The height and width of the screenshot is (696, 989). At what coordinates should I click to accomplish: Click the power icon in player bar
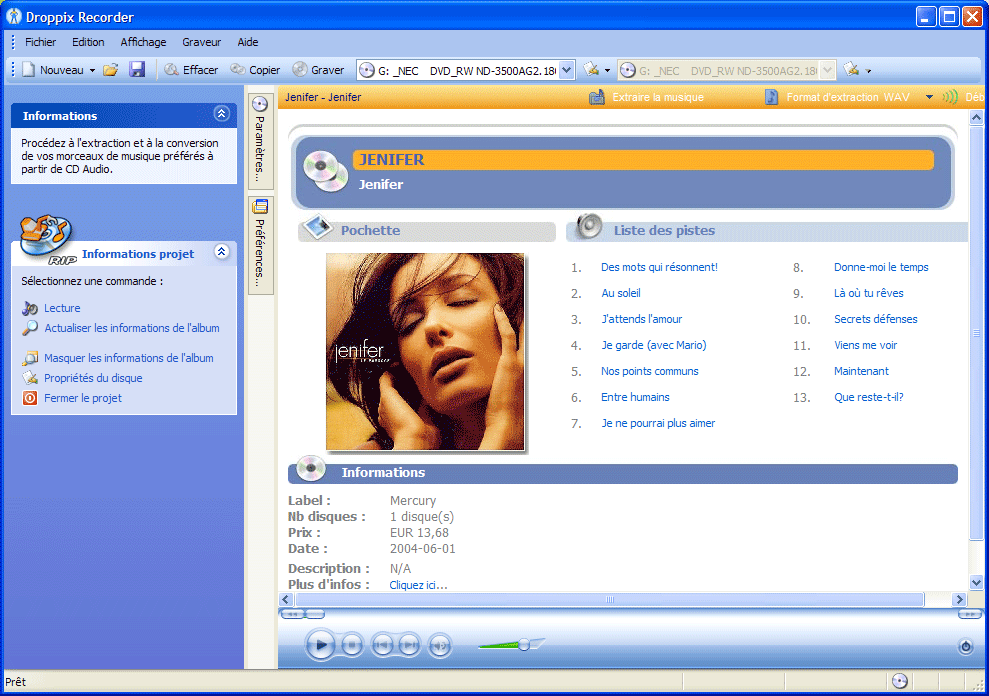click(965, 647)
